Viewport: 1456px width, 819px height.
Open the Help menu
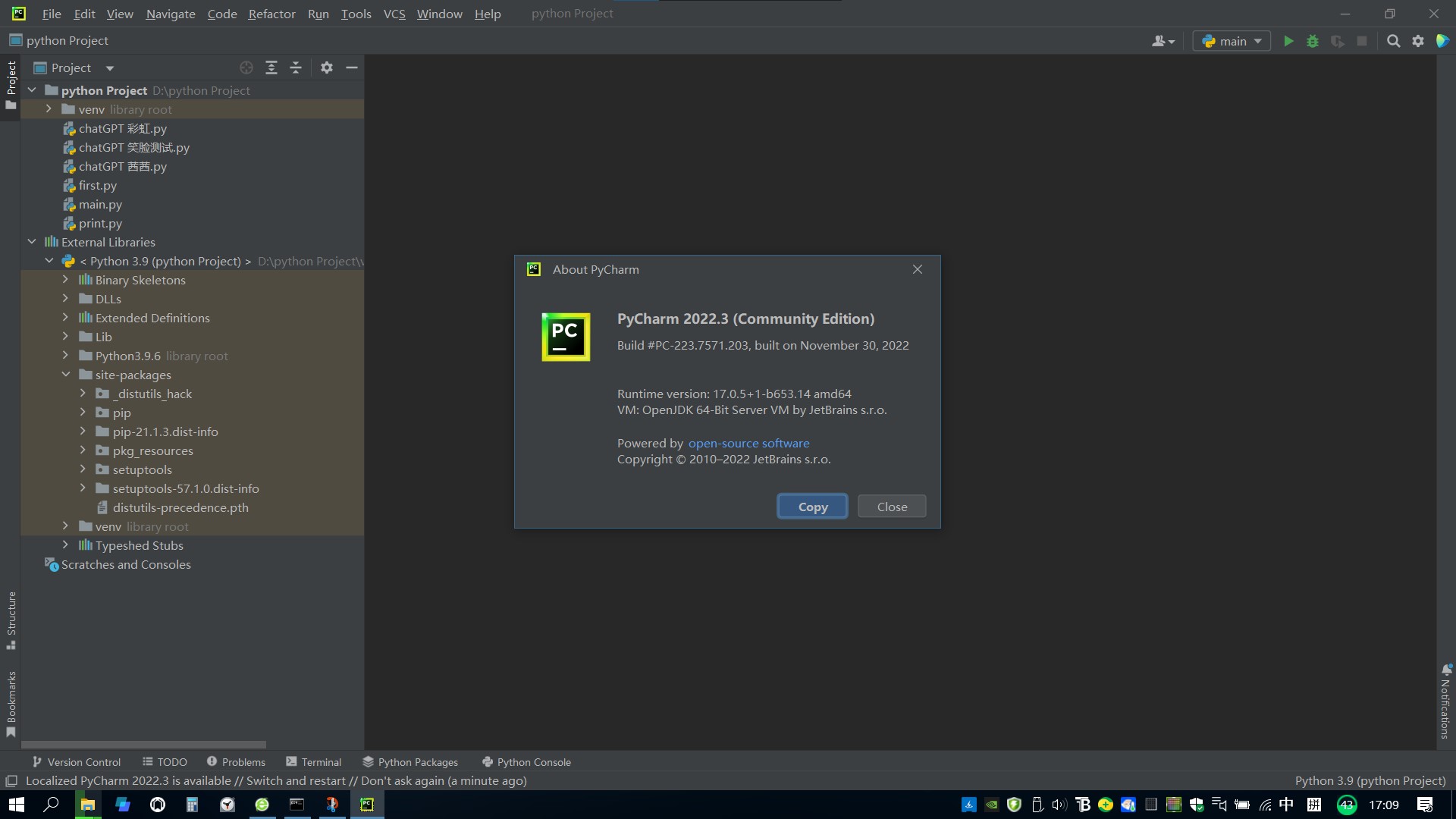488,14
